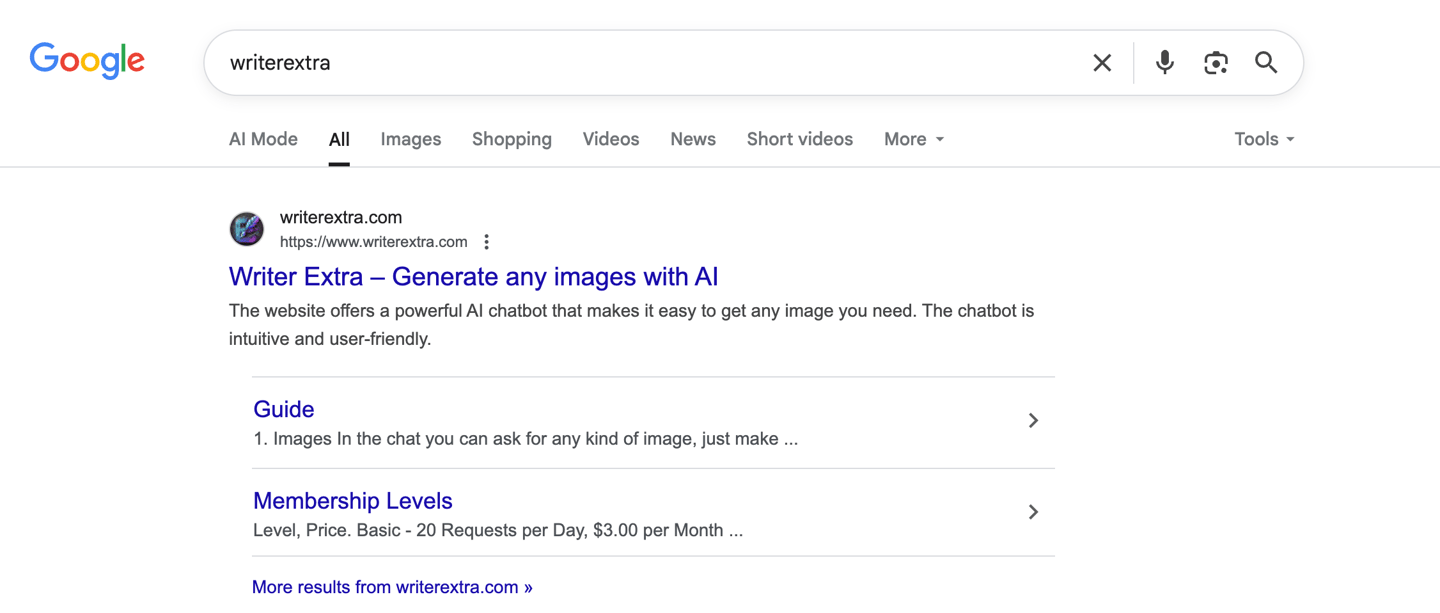Open the three-dot menu beside writerextra.com URL
The height and width of the screenshot is (613, 1440).
pos(487,242)
